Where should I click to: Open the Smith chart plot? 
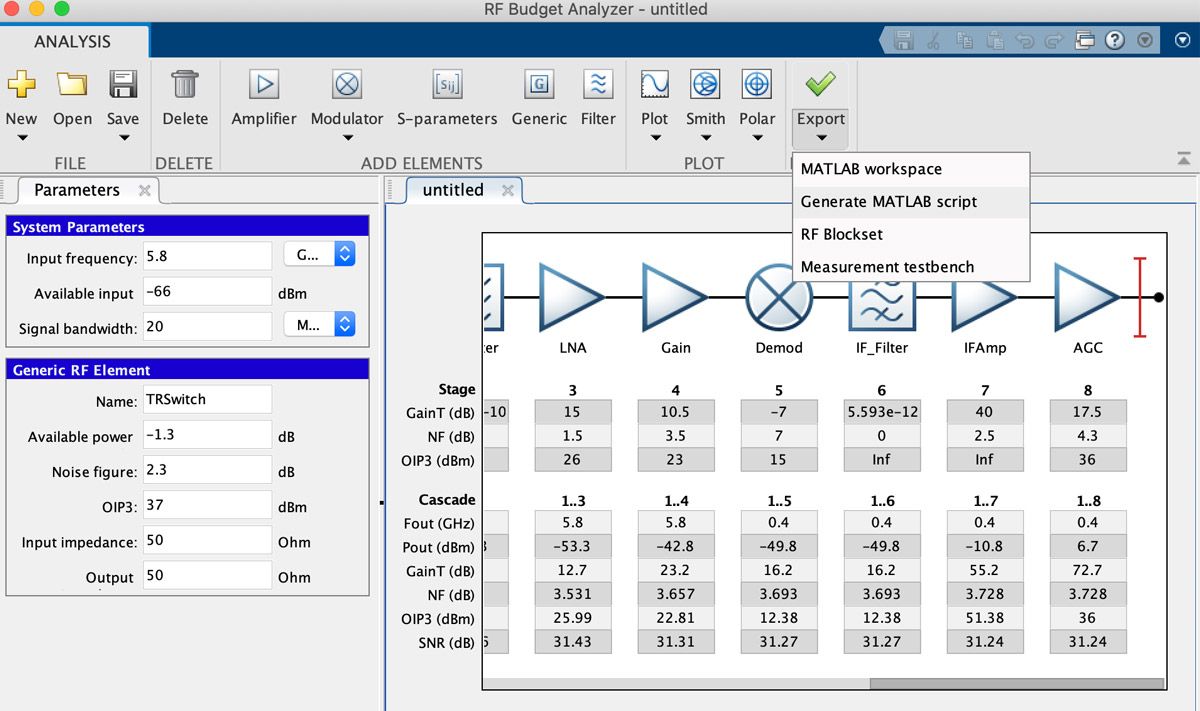click(x=705, y=86)
